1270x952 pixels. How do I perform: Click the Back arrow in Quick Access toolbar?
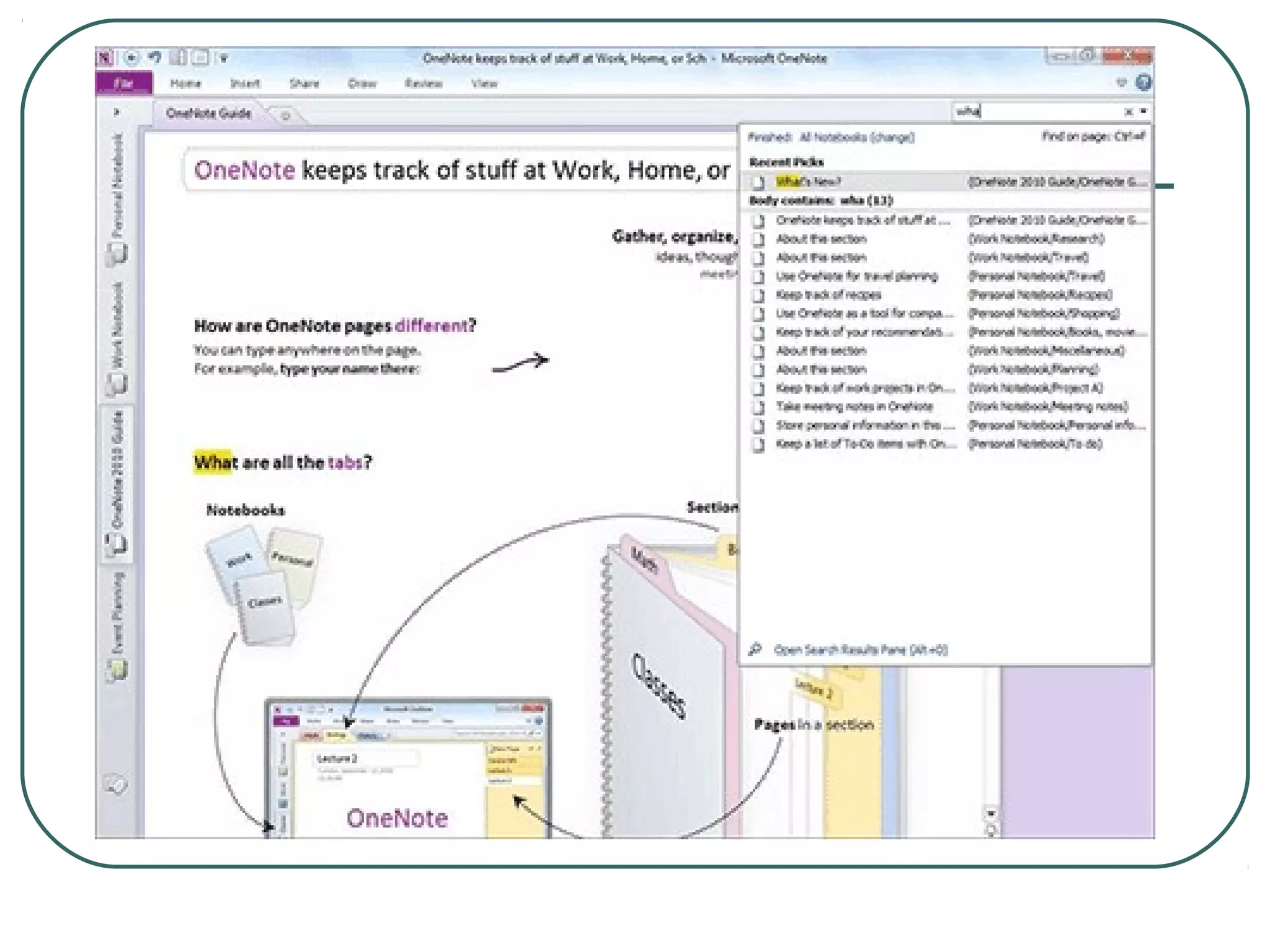click(x=131, y=58)
